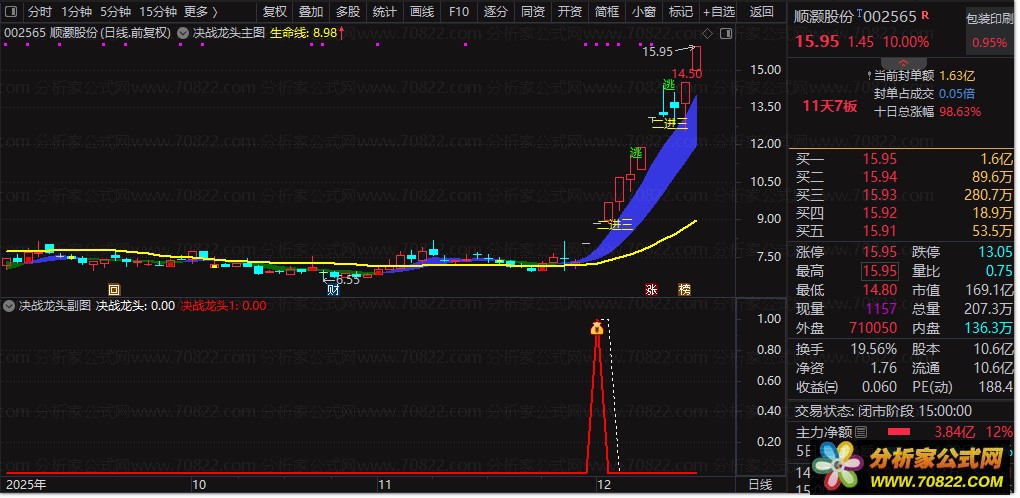Collapse the panel with the red double chevron

coord(904,62)
